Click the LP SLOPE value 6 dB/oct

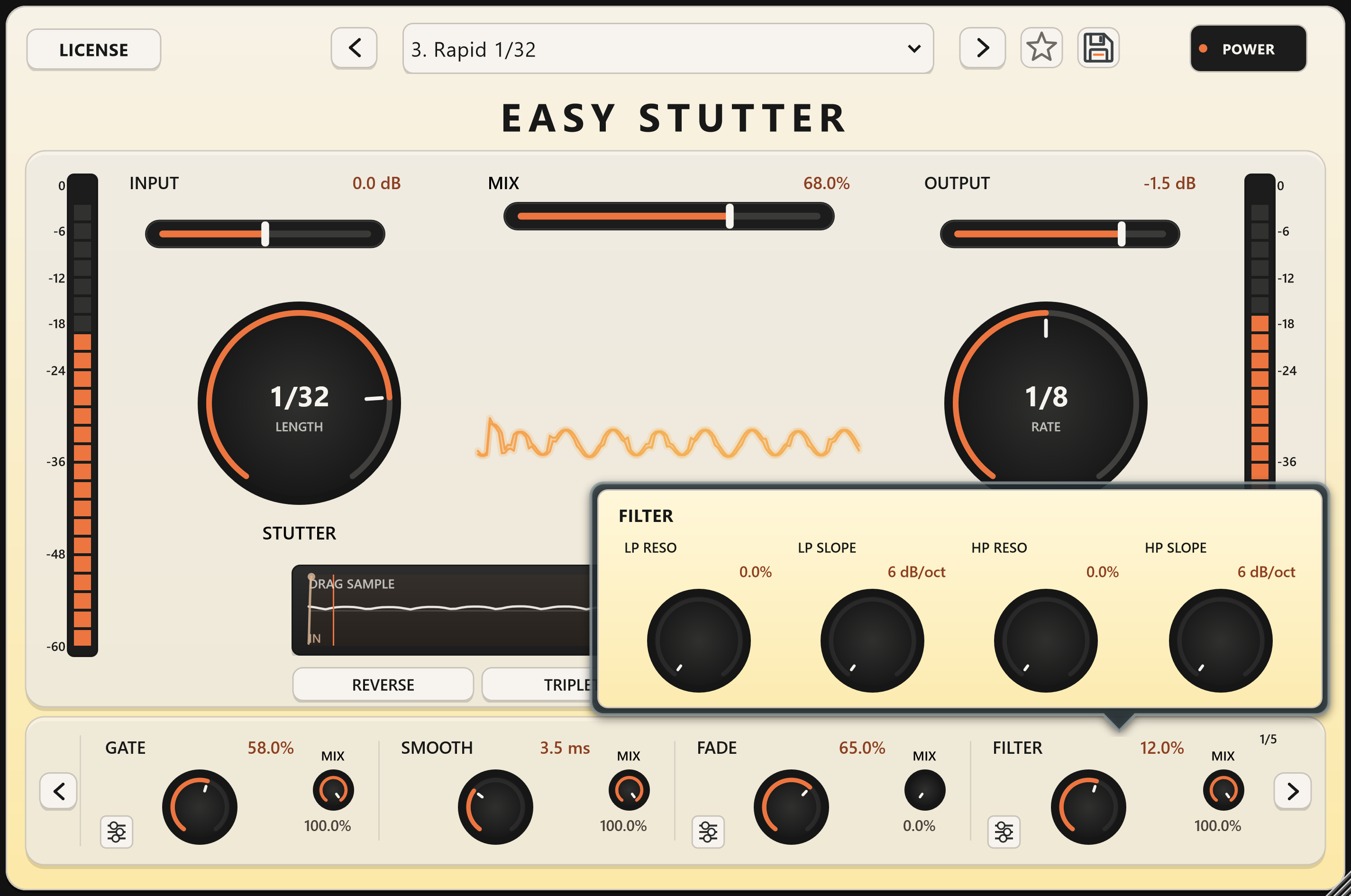(x=916, y=571)
